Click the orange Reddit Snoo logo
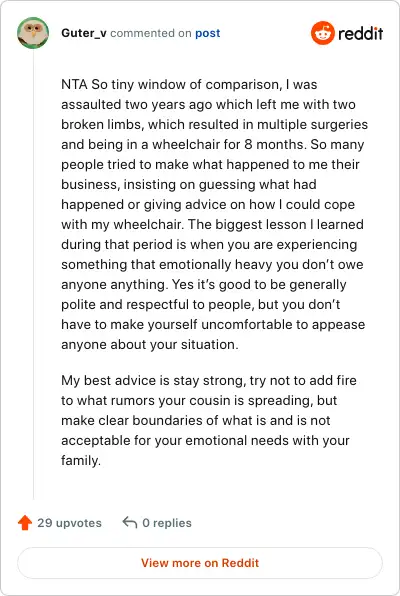 pyautogui.click(x=323, y=33)
